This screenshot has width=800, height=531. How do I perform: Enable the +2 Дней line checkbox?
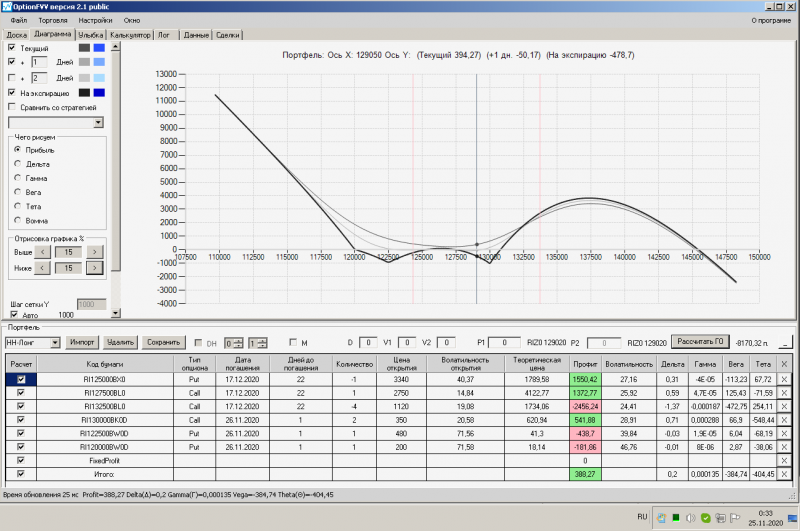click(12, 78)
